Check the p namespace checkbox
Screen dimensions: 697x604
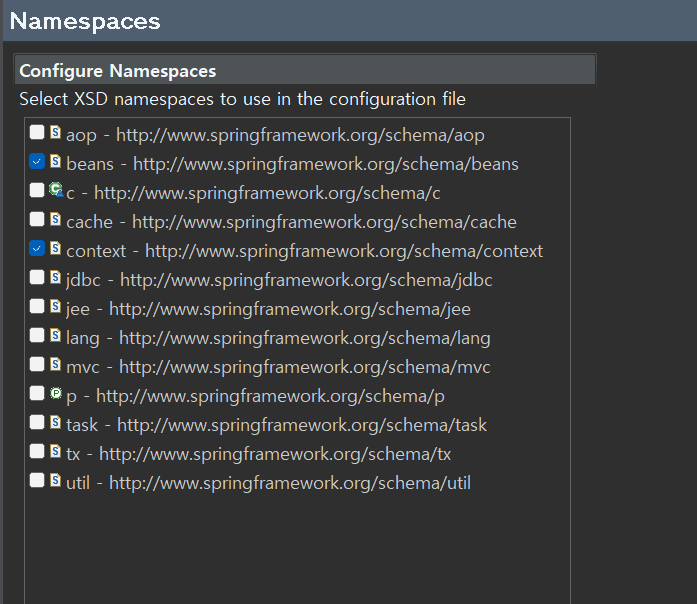(37, 393)
